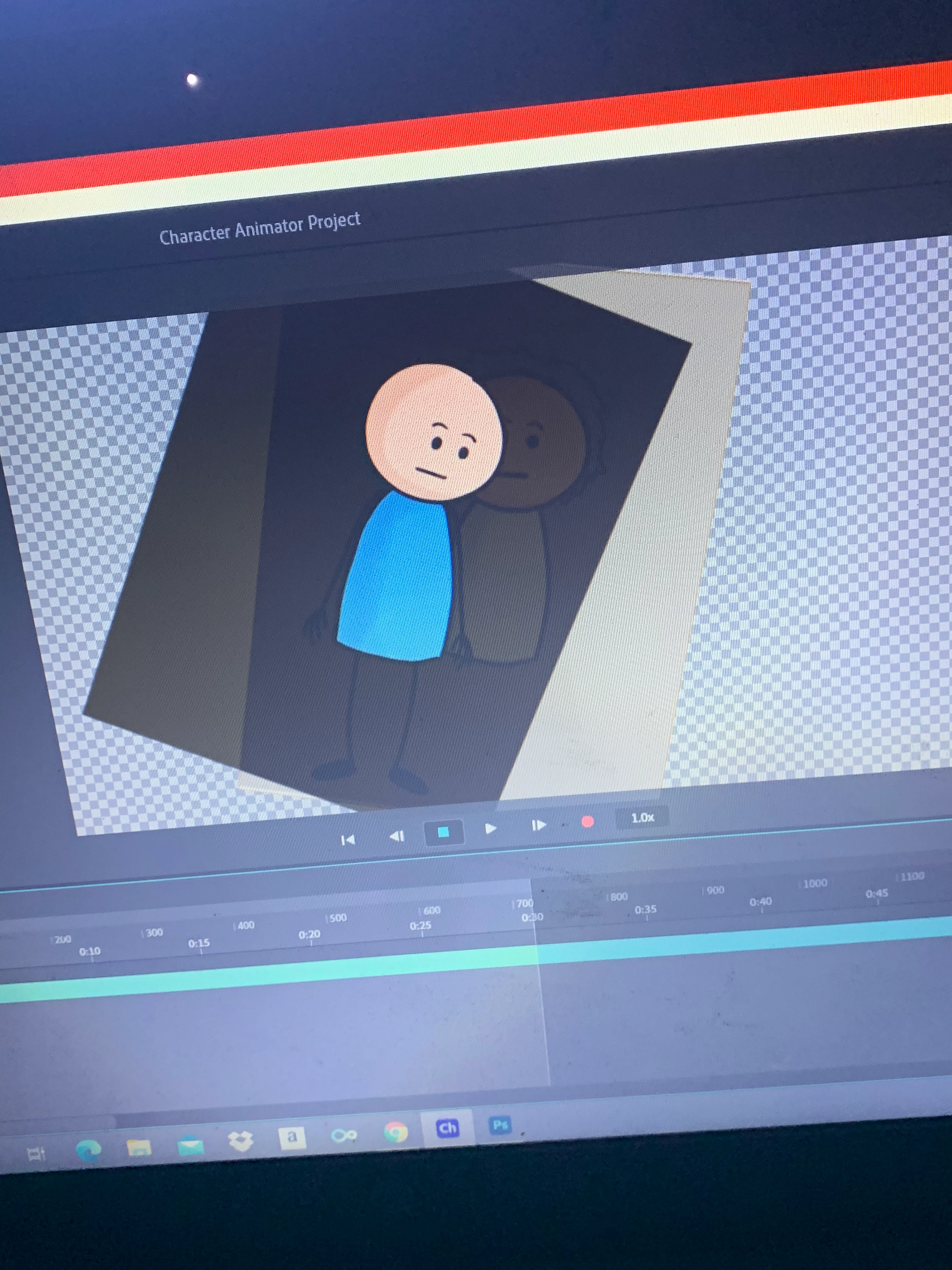The height and width of the screenshot is (1270, 952).
Task: Open Google Chrome from the taskbar
Action: click(x=395, y=1132)
